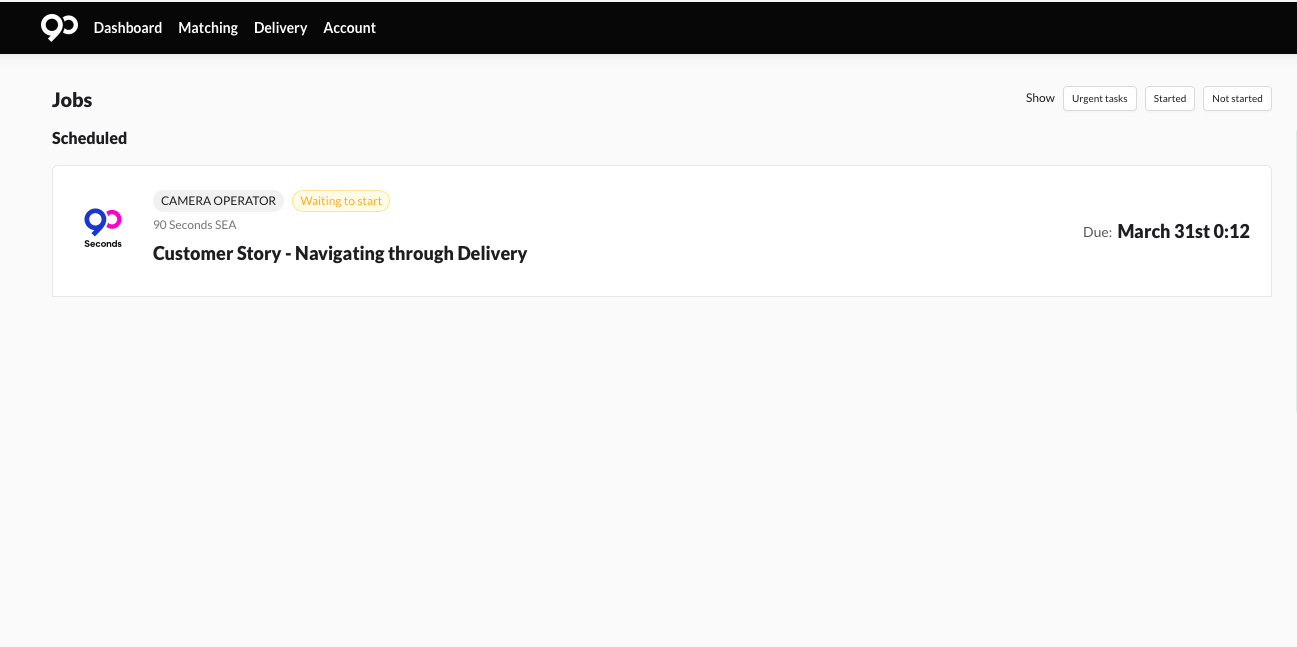Click the 90 Seconds SEA company name
The width and height of the screenshot is (1297, 647).
point(195,225)
